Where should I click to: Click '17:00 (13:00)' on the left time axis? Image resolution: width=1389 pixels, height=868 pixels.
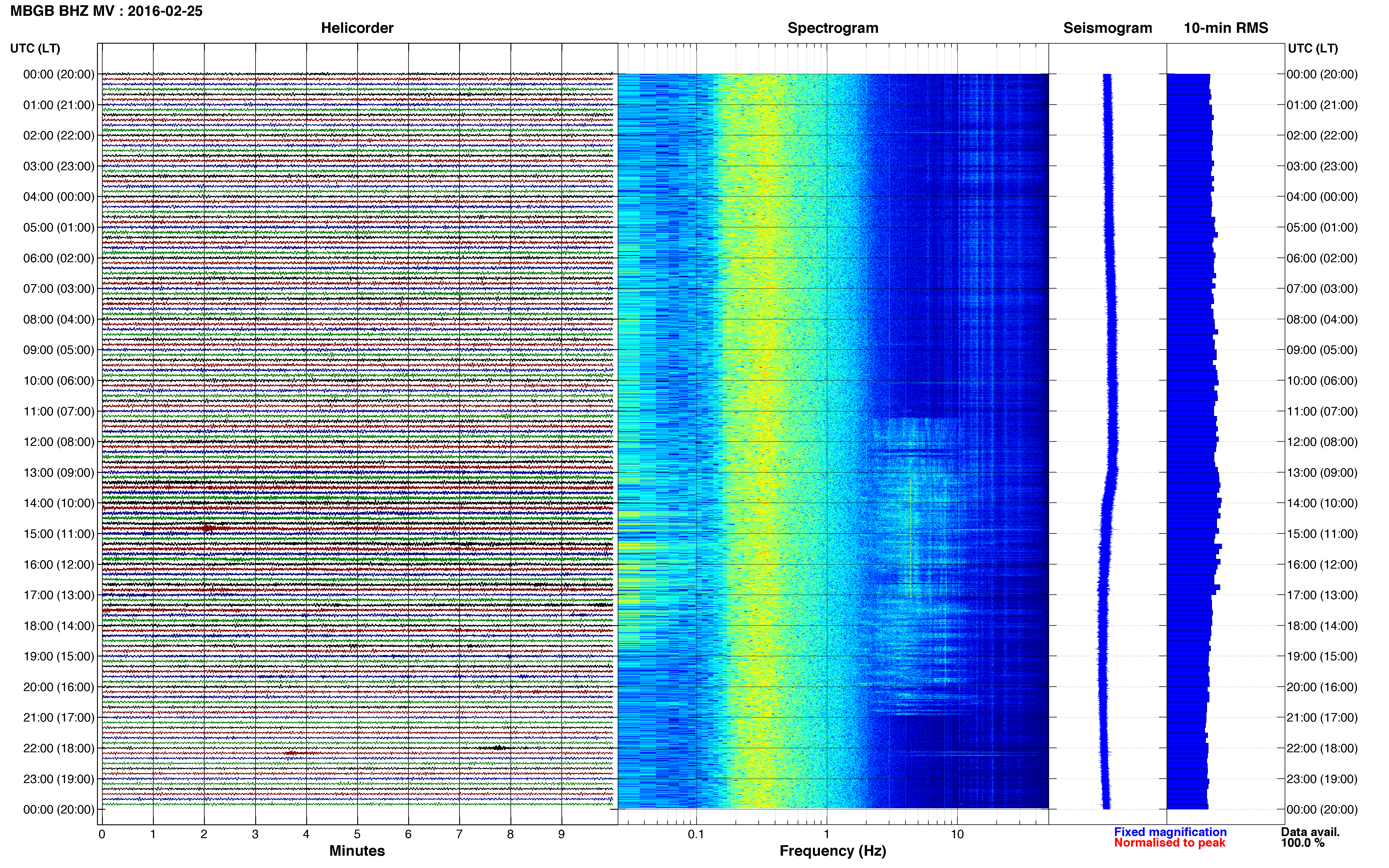59,595
